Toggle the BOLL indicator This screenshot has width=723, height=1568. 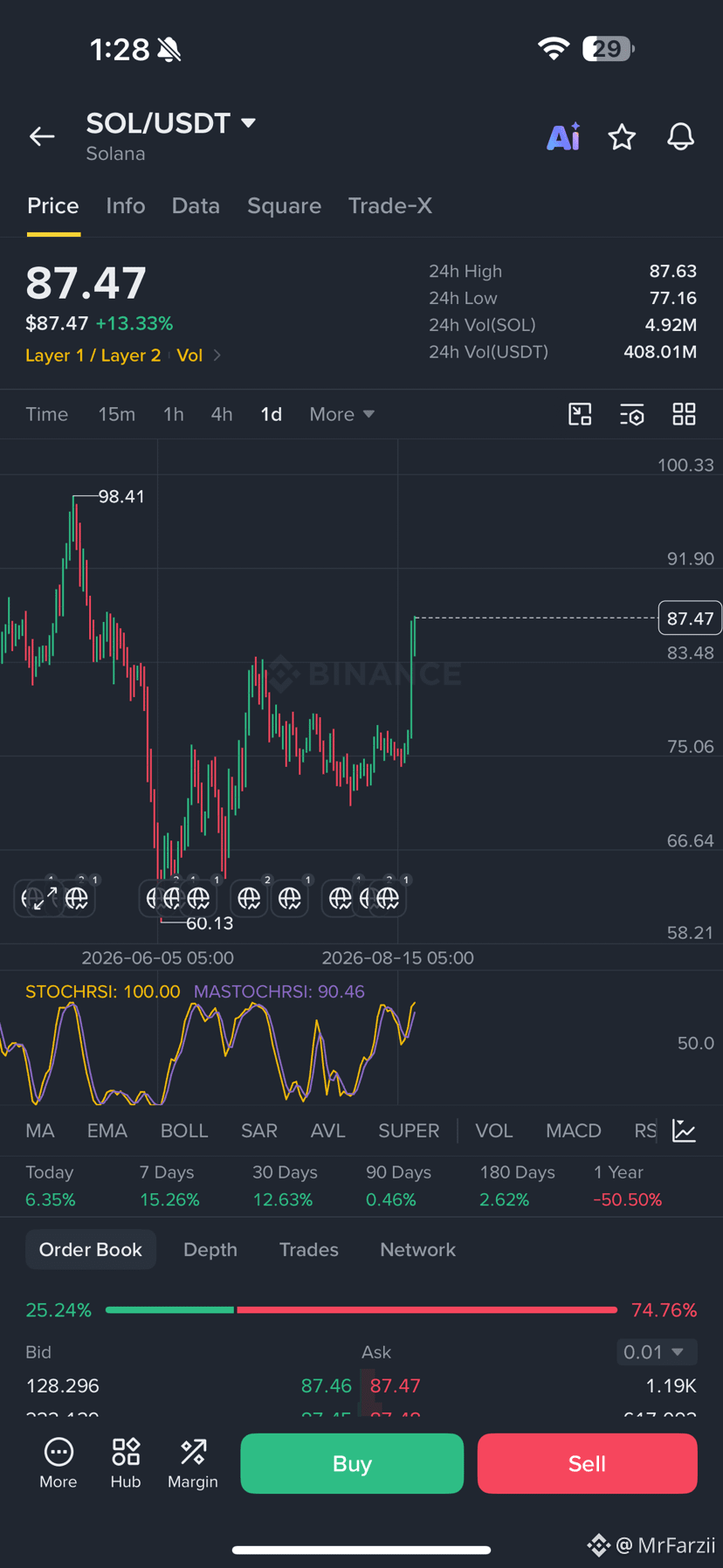tap(184, 1130)
